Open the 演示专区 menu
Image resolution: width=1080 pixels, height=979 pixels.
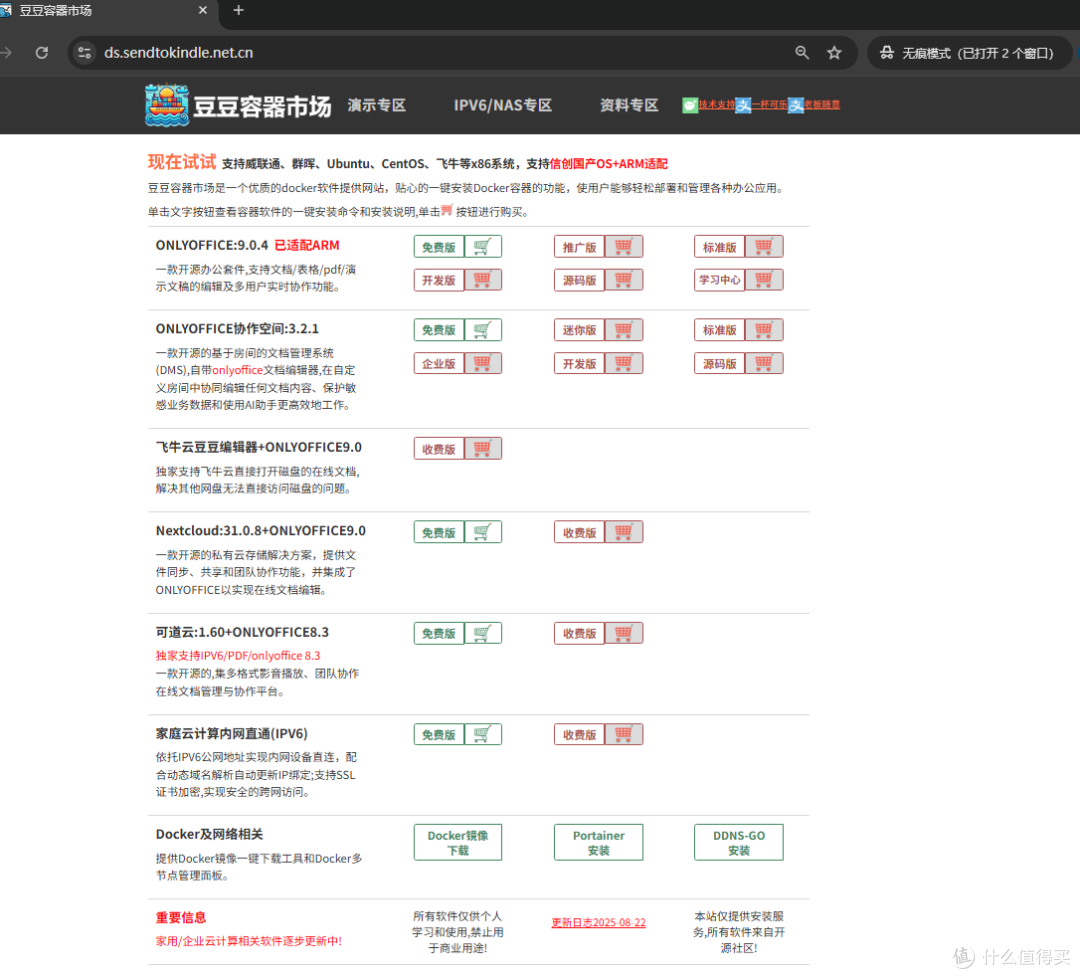click(x=377, y=105)
